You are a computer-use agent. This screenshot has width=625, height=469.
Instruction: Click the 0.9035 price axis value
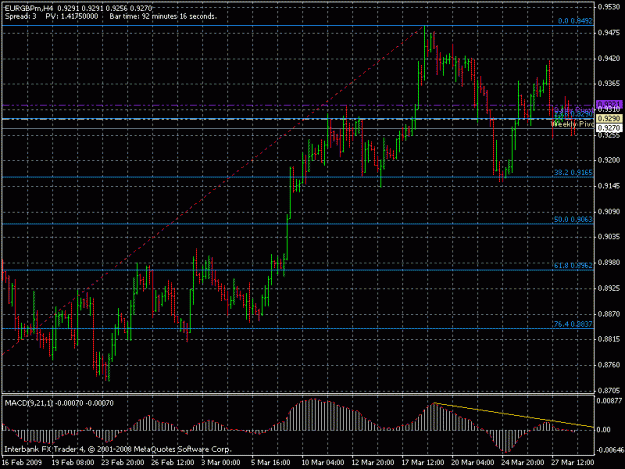[609, 237]
